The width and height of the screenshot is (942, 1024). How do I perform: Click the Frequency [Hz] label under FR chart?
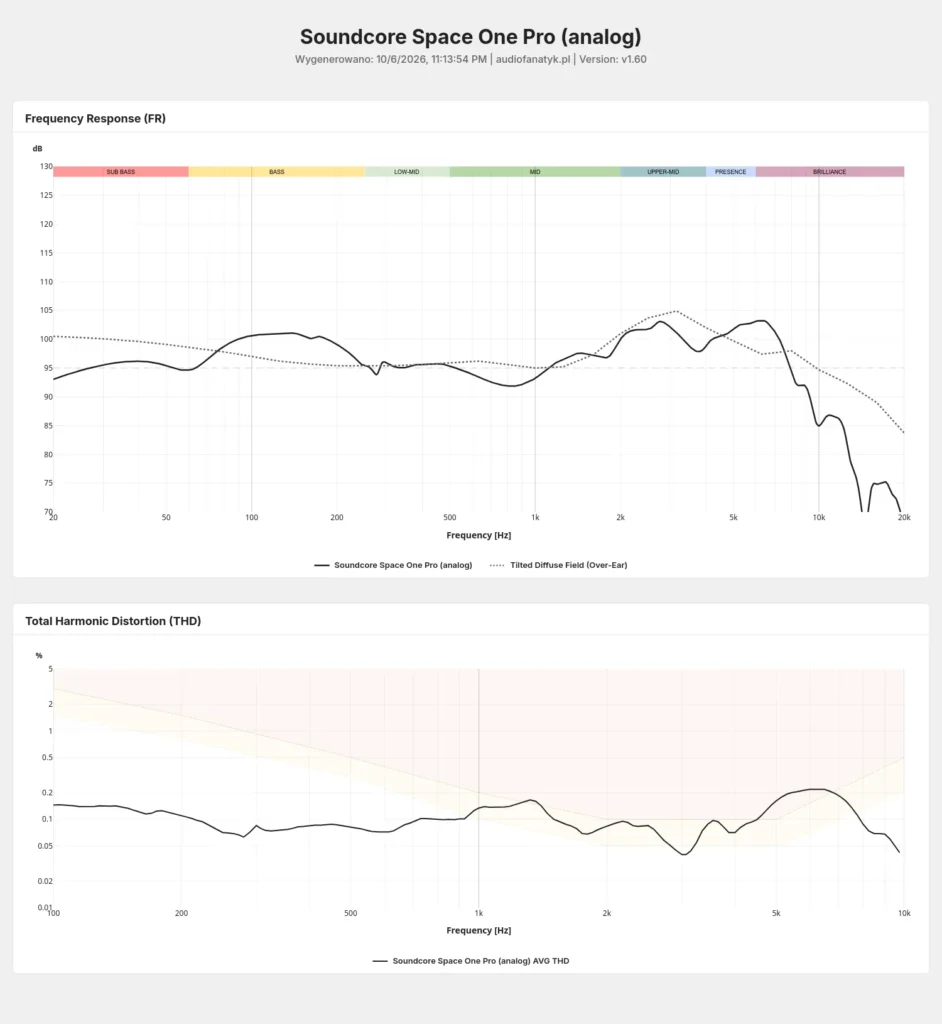[x=479, y=535]
